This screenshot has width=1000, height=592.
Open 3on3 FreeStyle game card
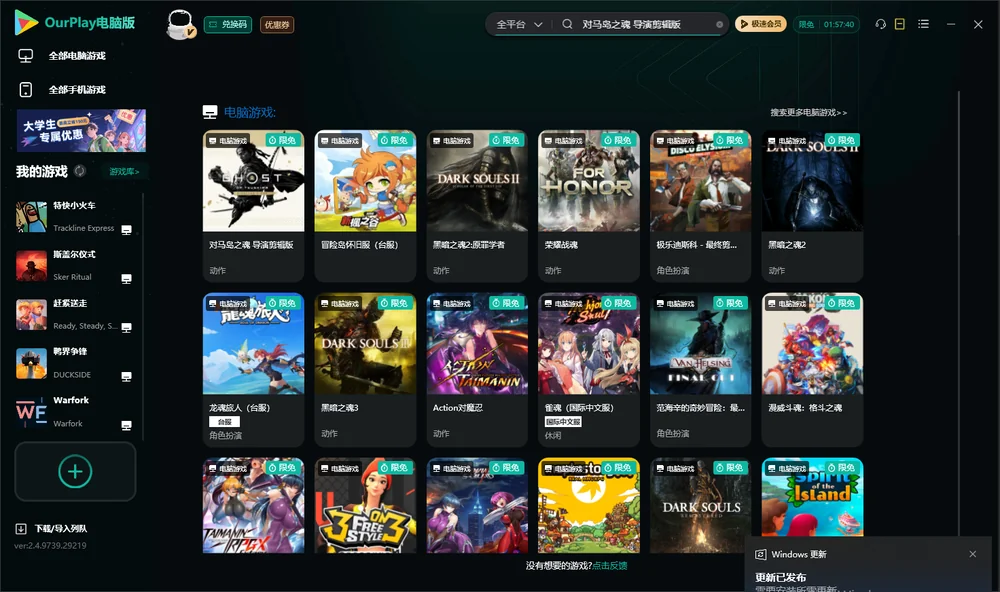(x=365, y=505)
